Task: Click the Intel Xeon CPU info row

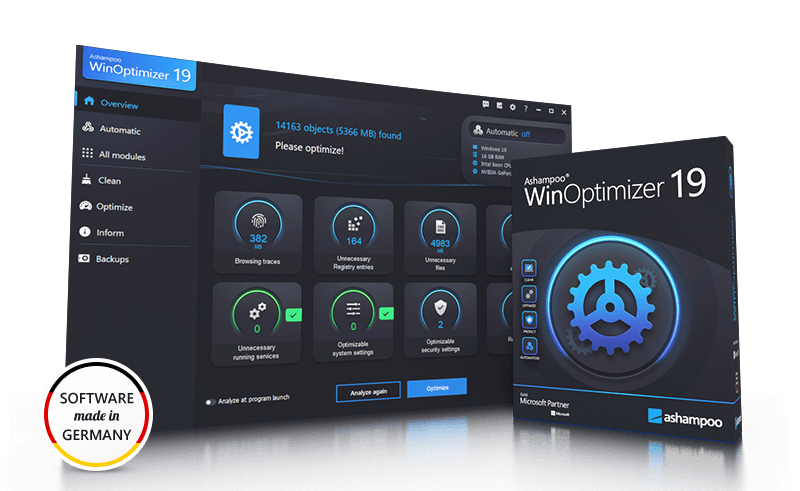Action: pos(492,164)
